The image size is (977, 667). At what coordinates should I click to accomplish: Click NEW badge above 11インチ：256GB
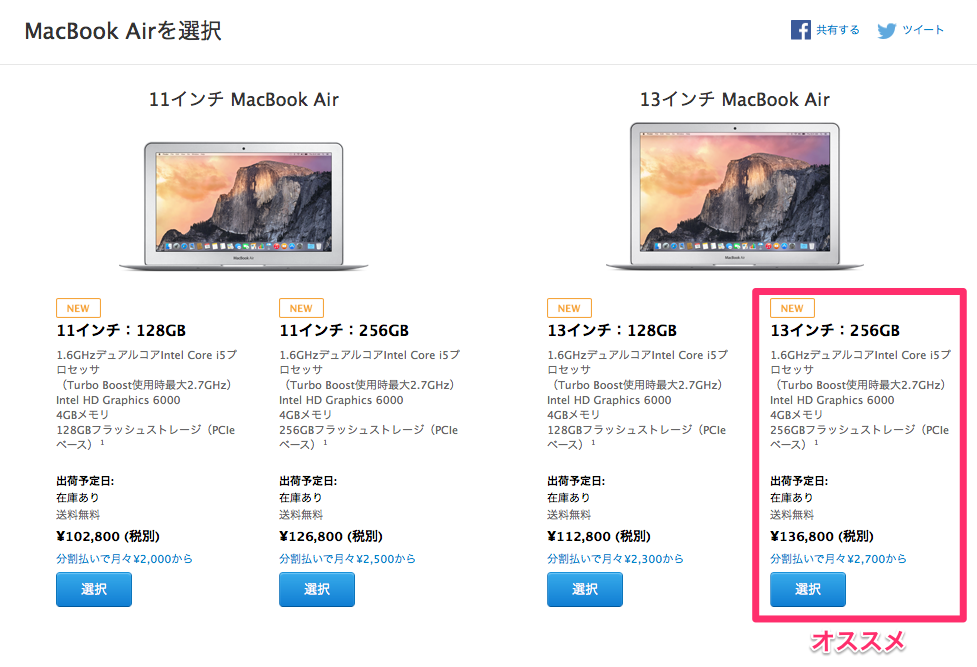coord(302,308)
